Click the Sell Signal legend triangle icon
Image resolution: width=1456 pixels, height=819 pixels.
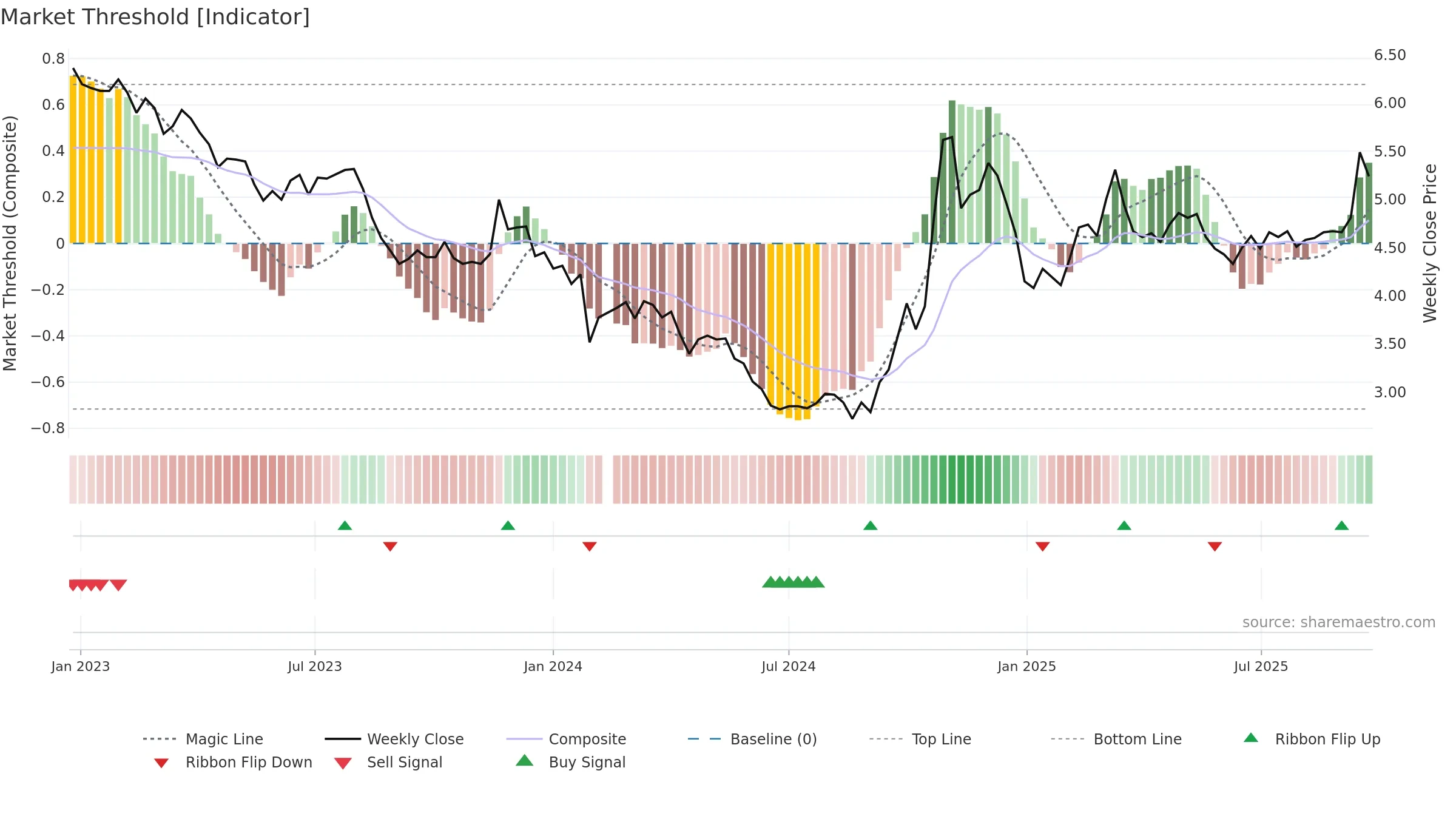coord(343,763)
